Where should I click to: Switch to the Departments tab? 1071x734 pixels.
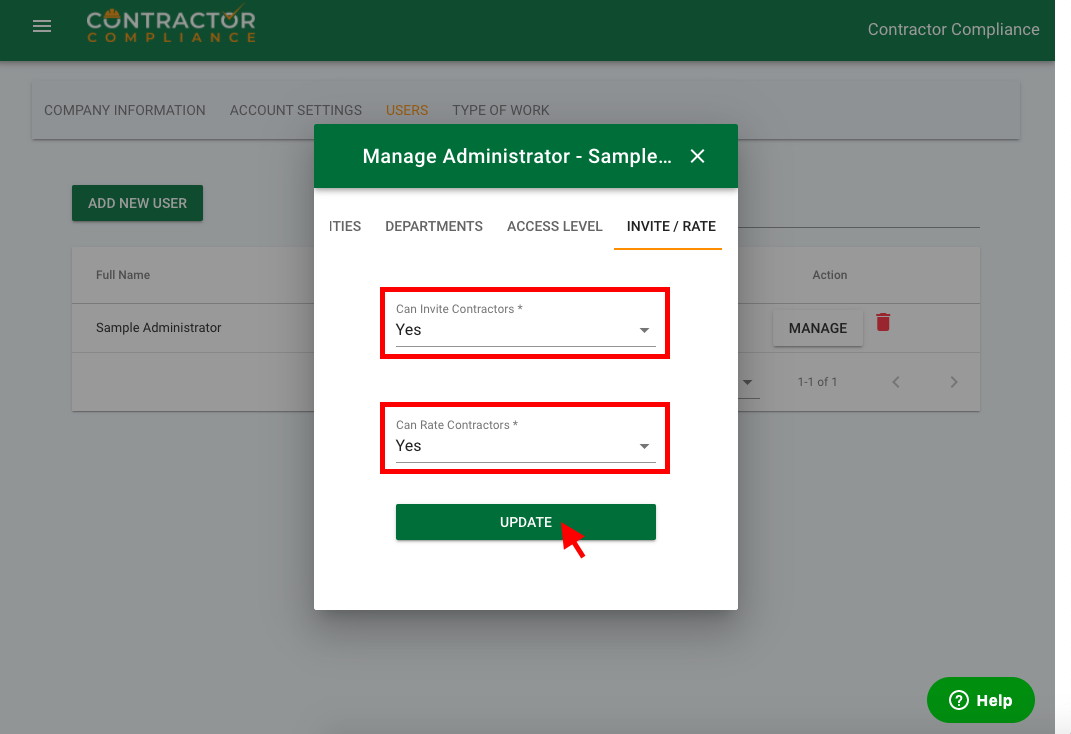tap(434, 226)
